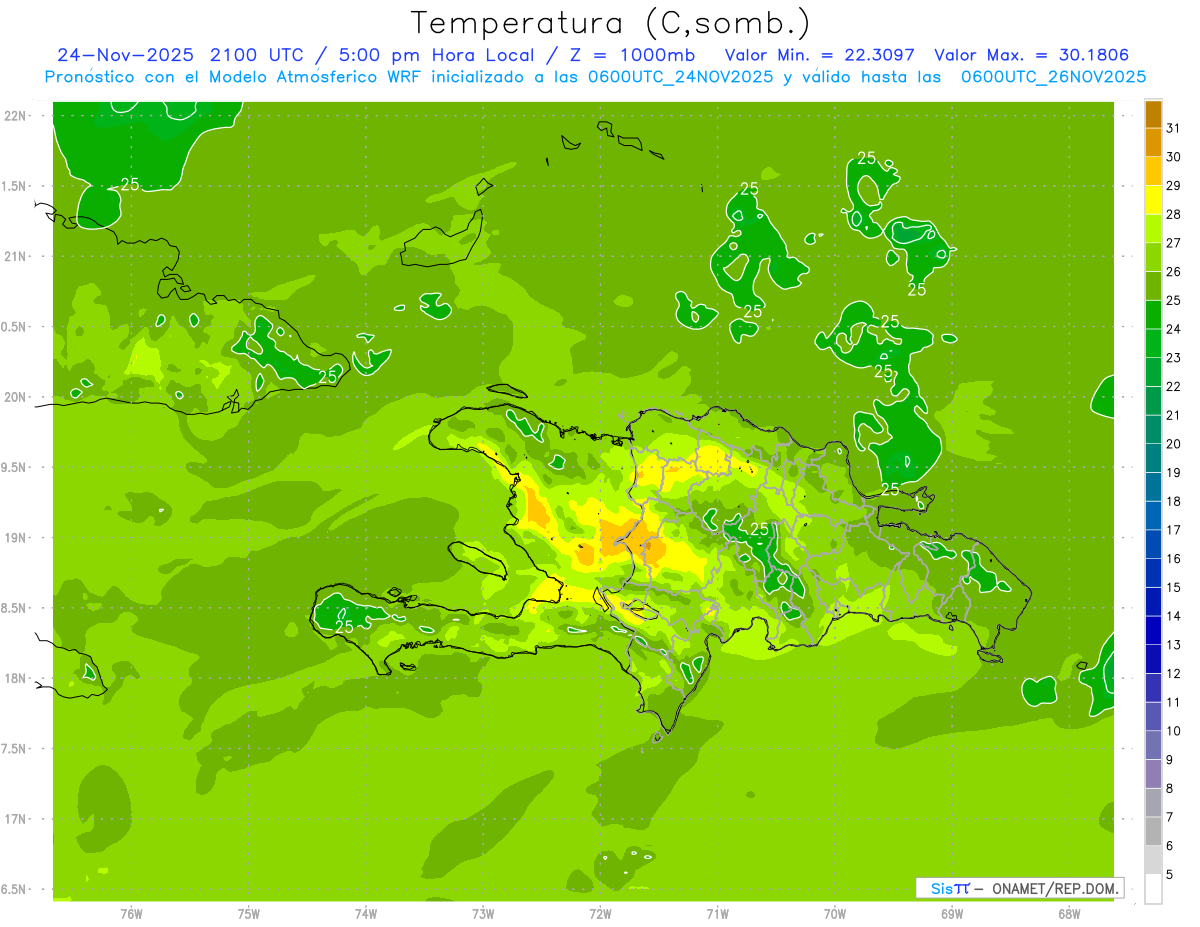Click legend label '15'
1200x927 pixels.
(x=1173, y=587)
